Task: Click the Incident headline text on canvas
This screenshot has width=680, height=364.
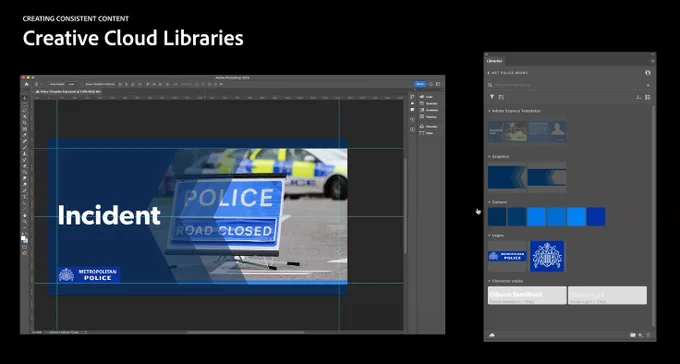Action: click(x=109, y=215)
